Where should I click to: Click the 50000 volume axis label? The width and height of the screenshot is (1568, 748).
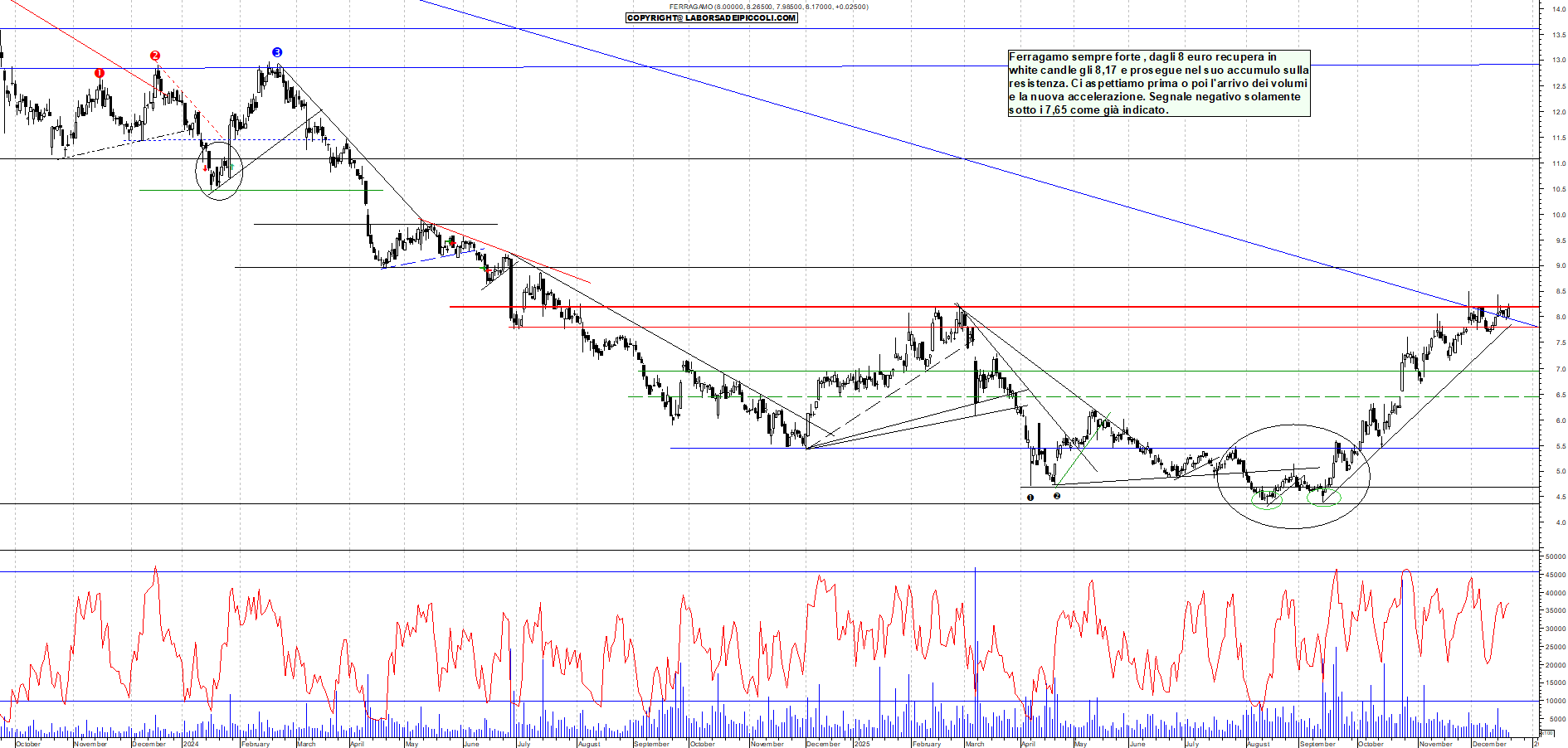[1554, 556]
